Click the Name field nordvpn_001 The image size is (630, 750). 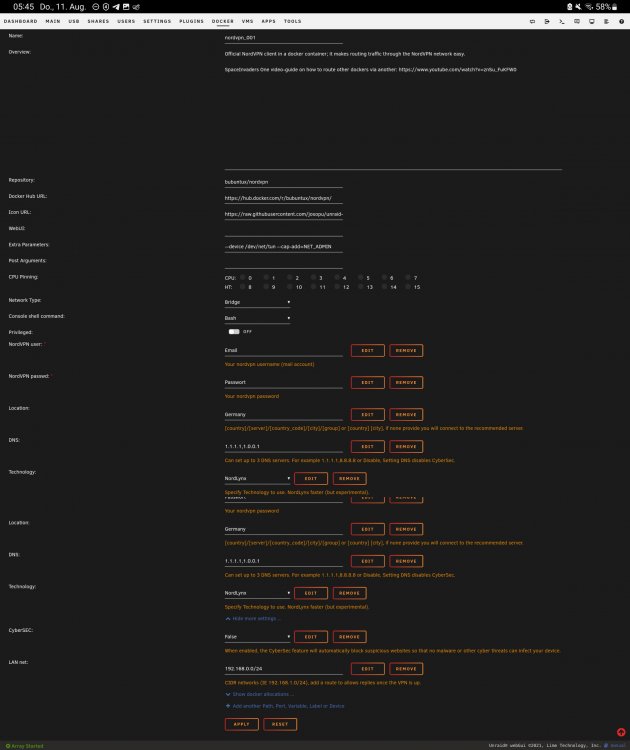click(284, 38)
